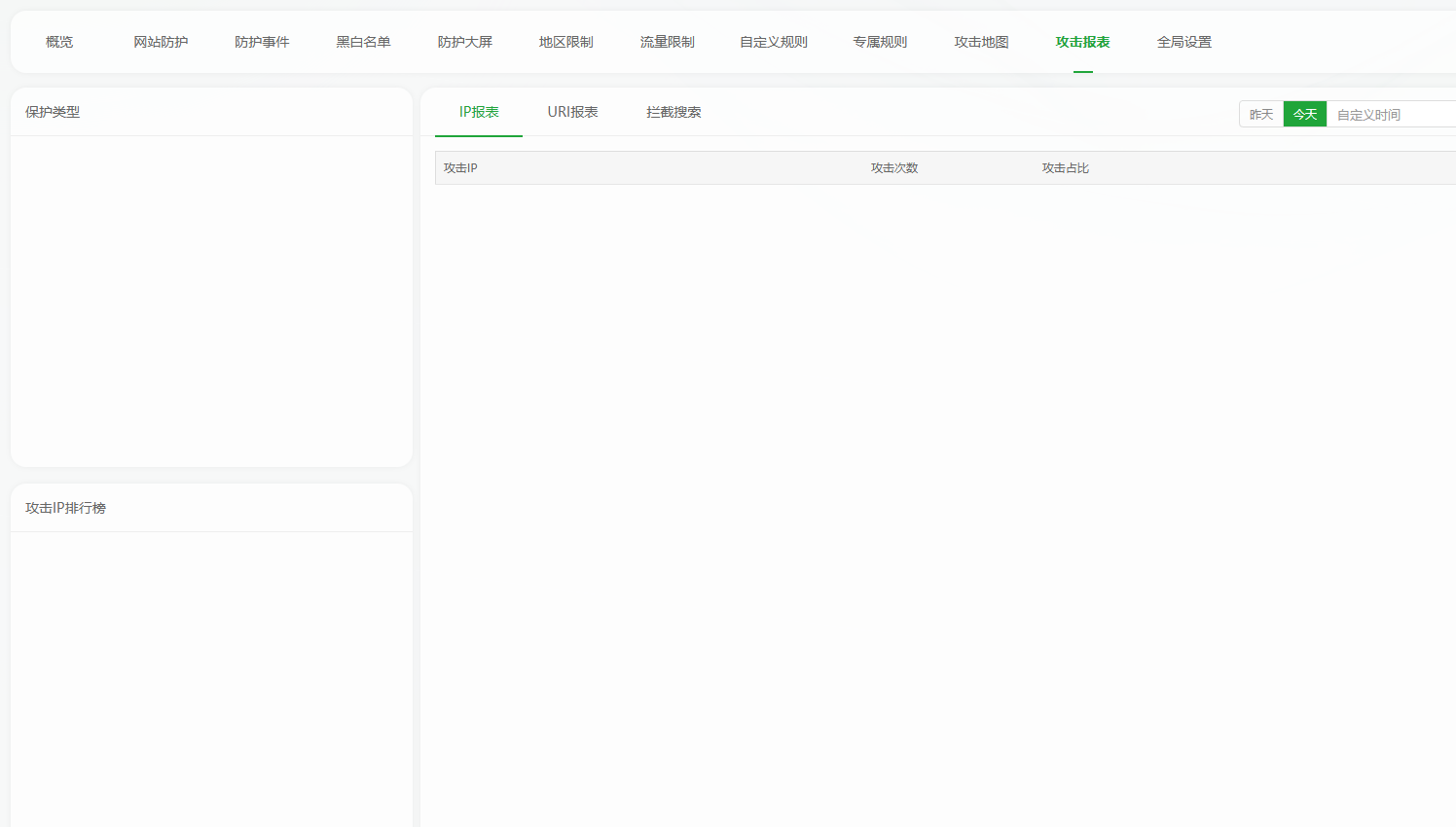Click the 攻击次数 column header
The height and width of the screenshot is (827, 1456).
(x=893, y=167)
